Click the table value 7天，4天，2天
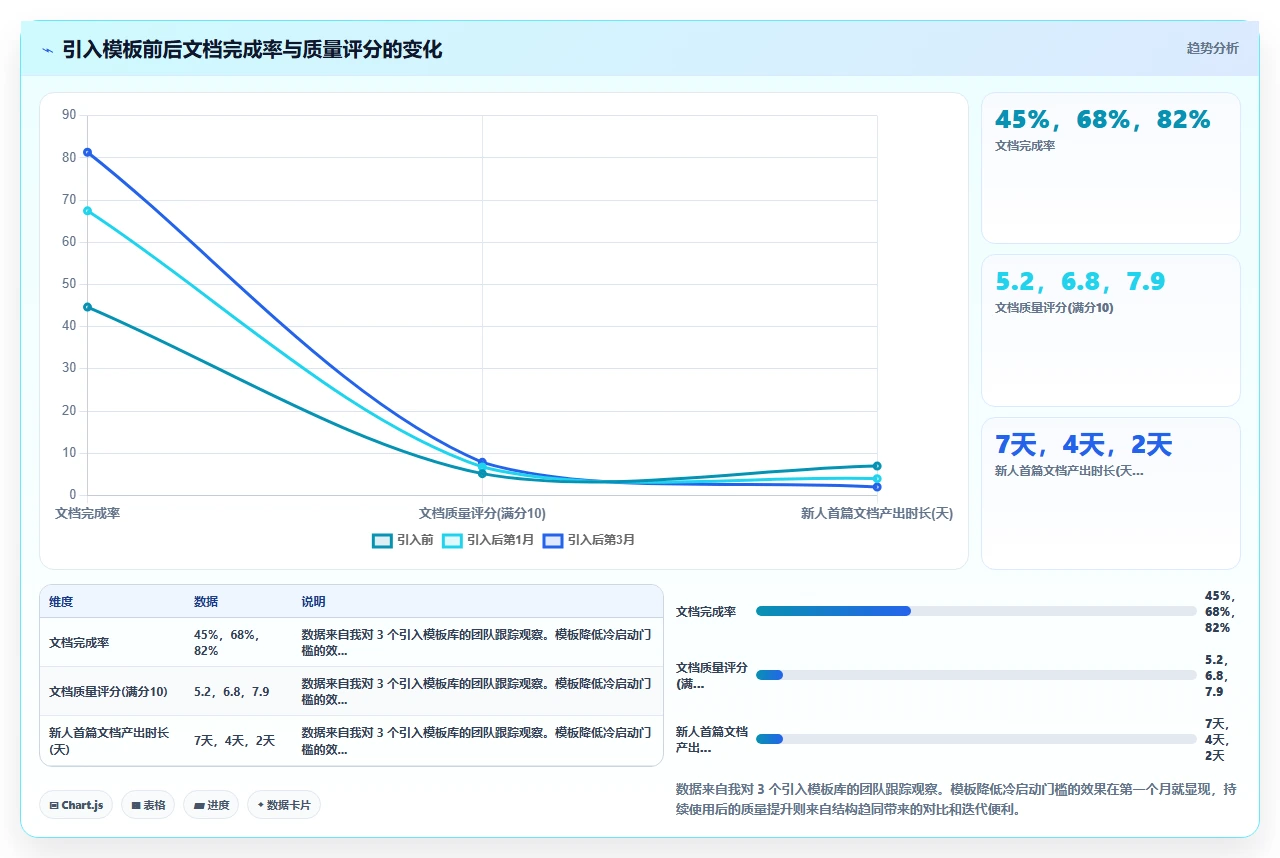1280x858 pixels. point(234,741)
